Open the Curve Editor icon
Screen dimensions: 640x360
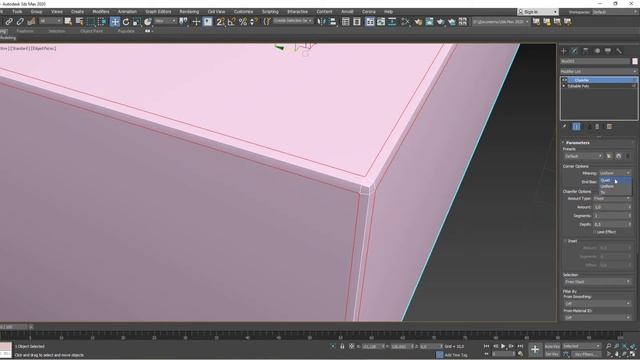tap(381, 22)
